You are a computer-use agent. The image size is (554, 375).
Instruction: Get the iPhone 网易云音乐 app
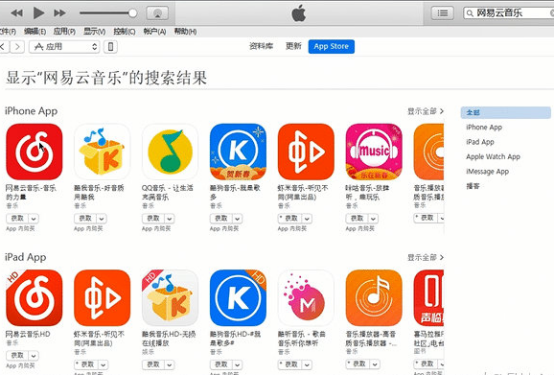tap(17, 219)
